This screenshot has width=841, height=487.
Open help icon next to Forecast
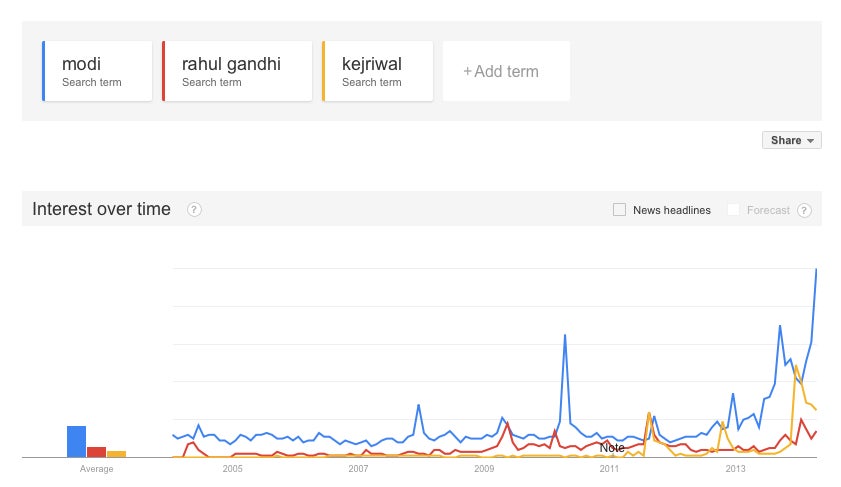click(803, 210)
